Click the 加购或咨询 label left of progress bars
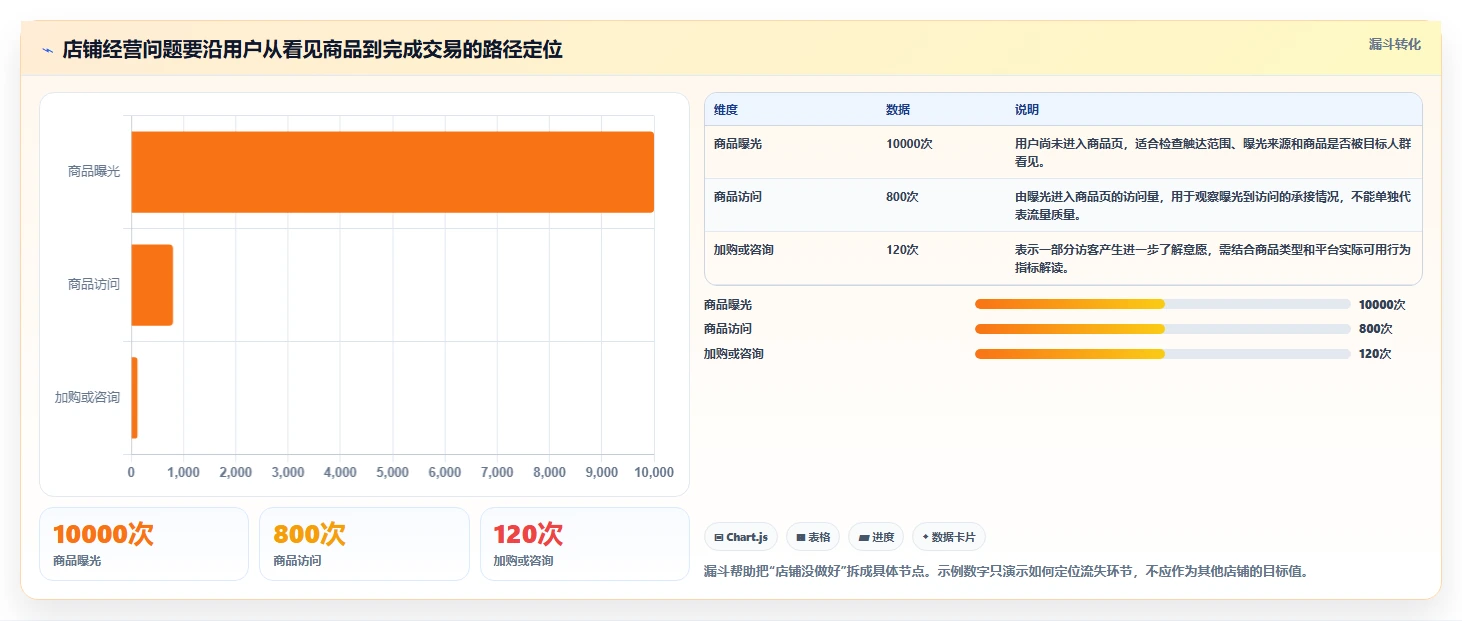This screenshot has height=621, width=1462. 734,354
